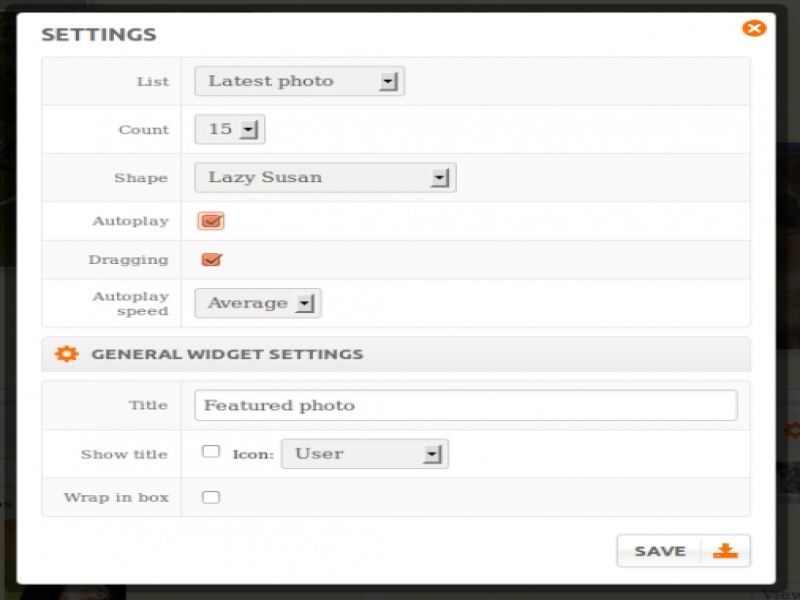Enable the Show title checkbox
Screen dimensions: 800x600
(211, 452)
